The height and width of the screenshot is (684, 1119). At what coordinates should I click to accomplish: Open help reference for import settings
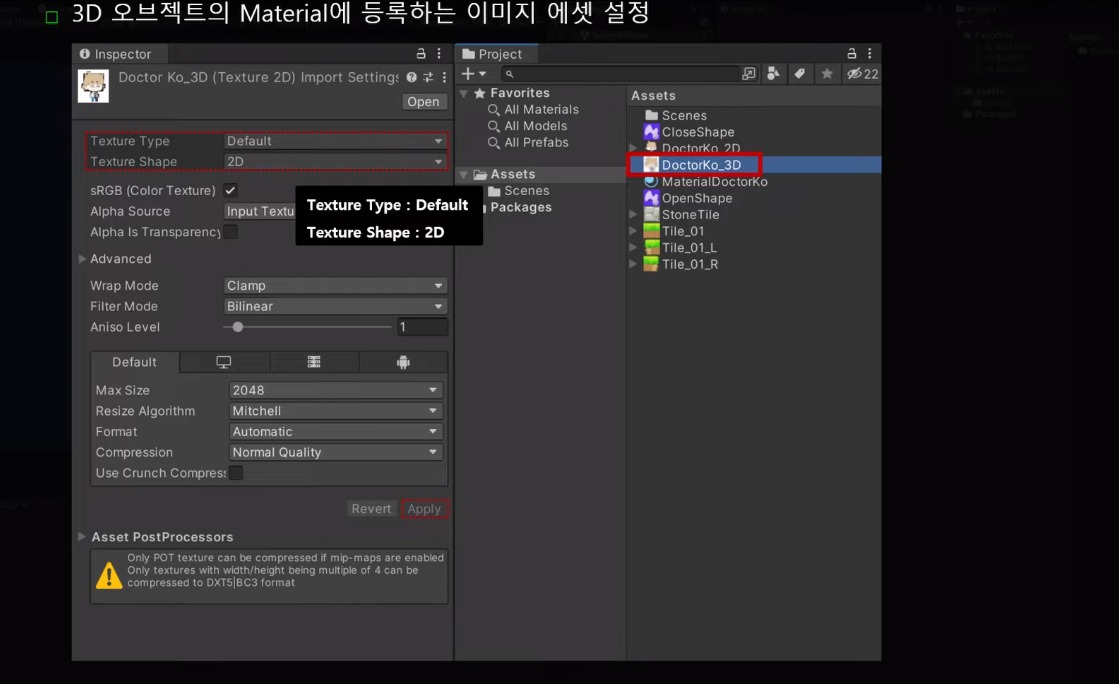412,77
